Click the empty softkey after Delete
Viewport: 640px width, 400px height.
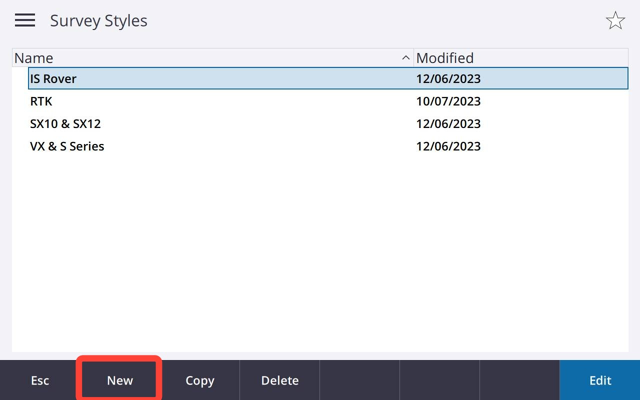[360, 380]
